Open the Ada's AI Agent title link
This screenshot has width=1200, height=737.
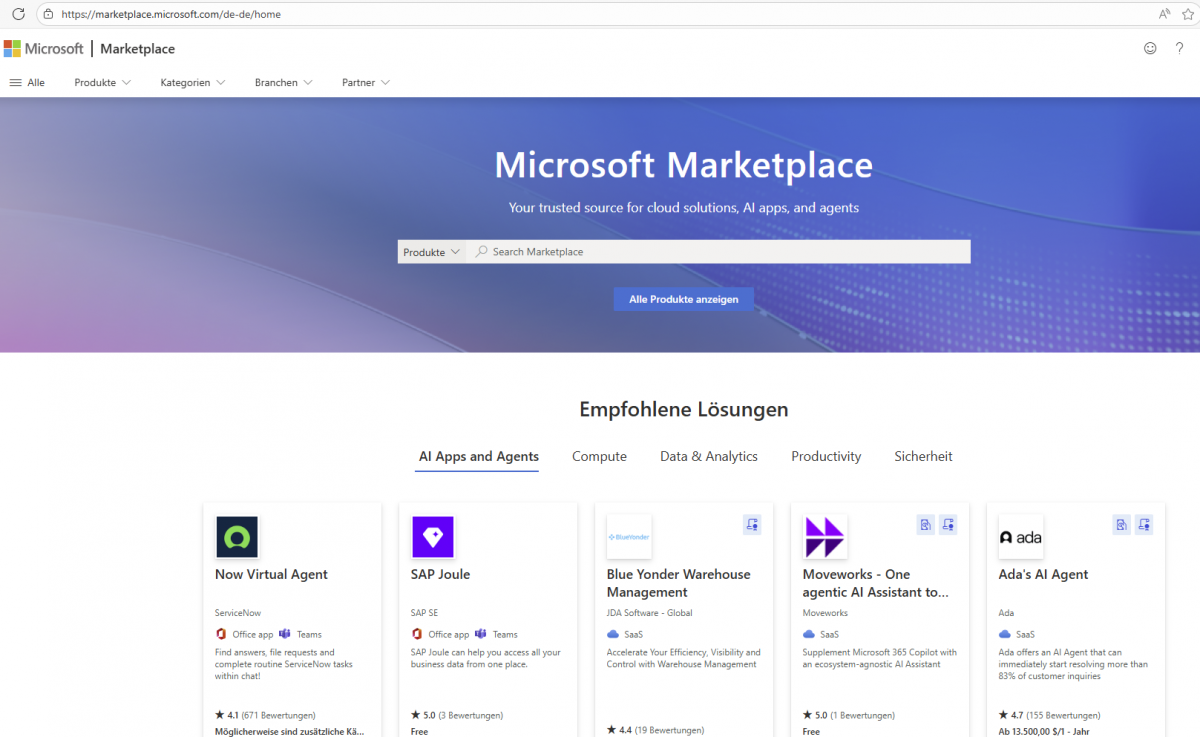tap(1043, 574)
